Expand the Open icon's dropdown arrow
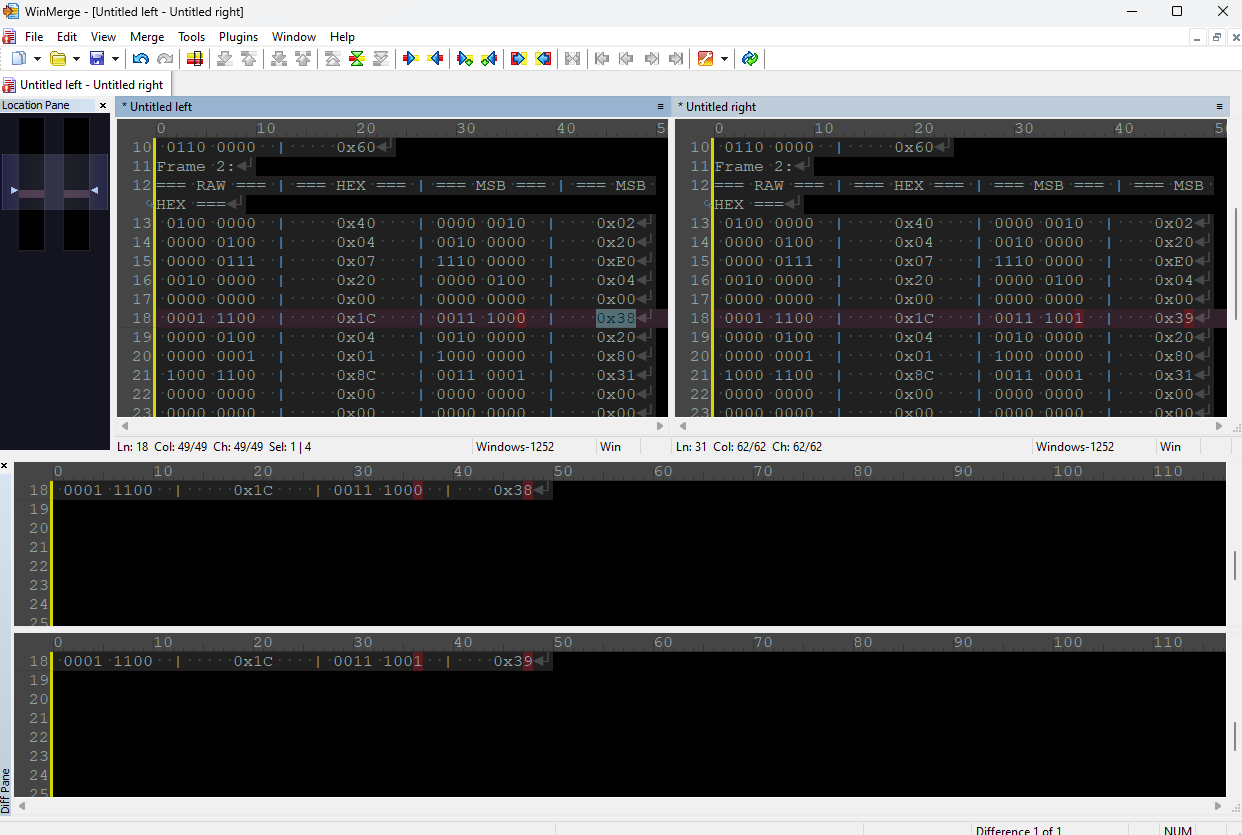This screenshot has width=1242, height=835. tap(76, 59)
